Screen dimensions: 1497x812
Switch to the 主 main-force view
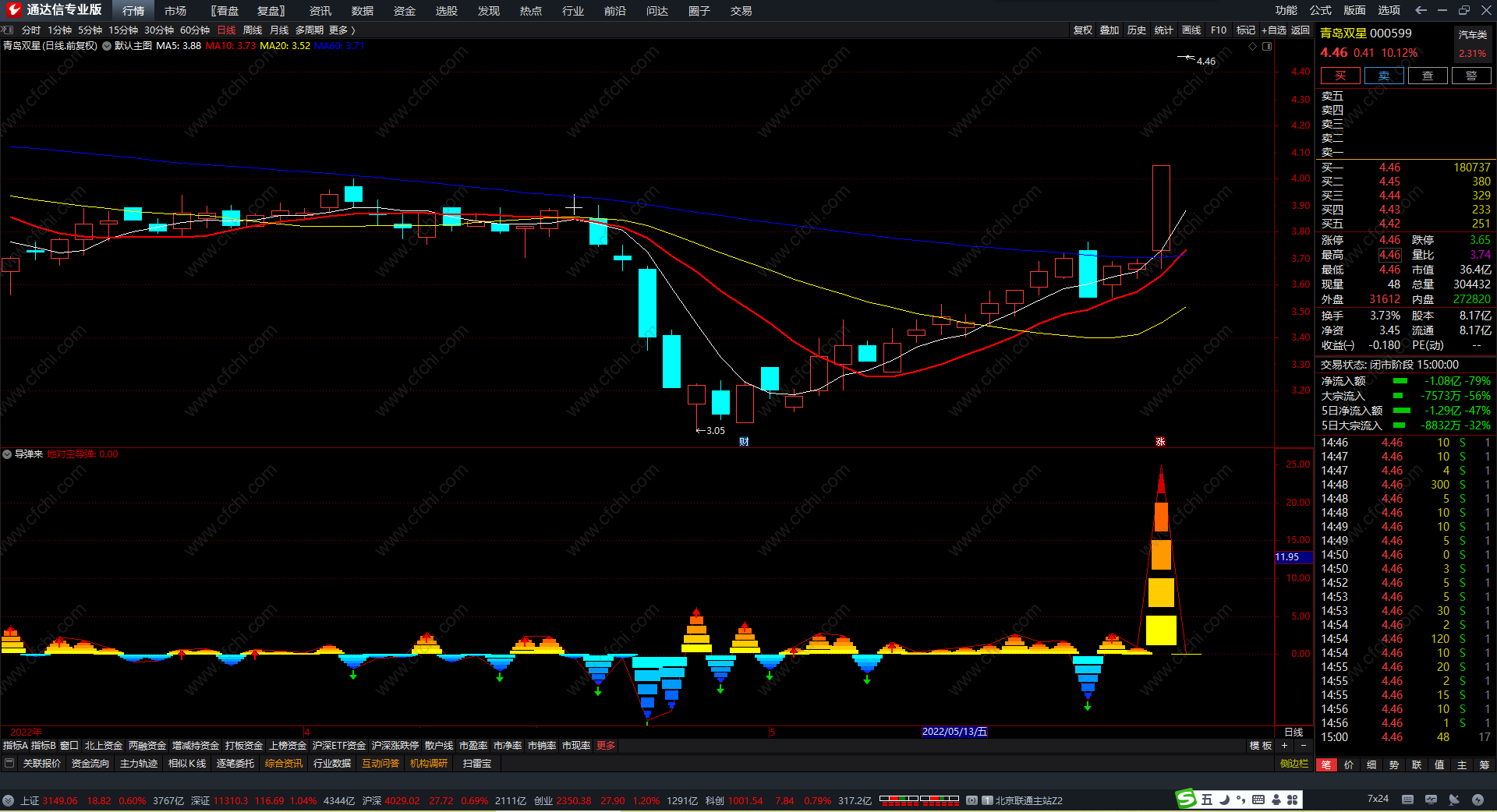(x=1462, y=764)
